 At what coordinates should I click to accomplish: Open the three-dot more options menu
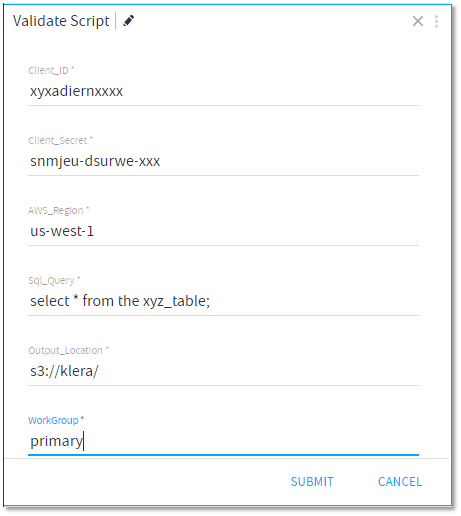436,21
